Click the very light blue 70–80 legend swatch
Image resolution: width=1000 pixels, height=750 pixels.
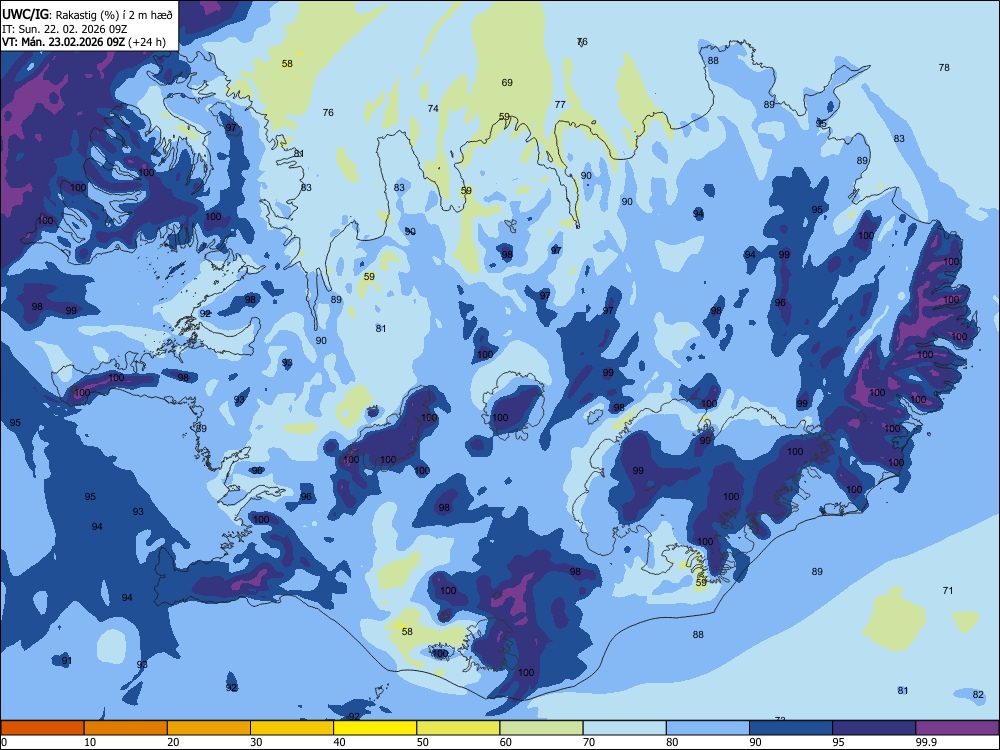click(624, 728)
